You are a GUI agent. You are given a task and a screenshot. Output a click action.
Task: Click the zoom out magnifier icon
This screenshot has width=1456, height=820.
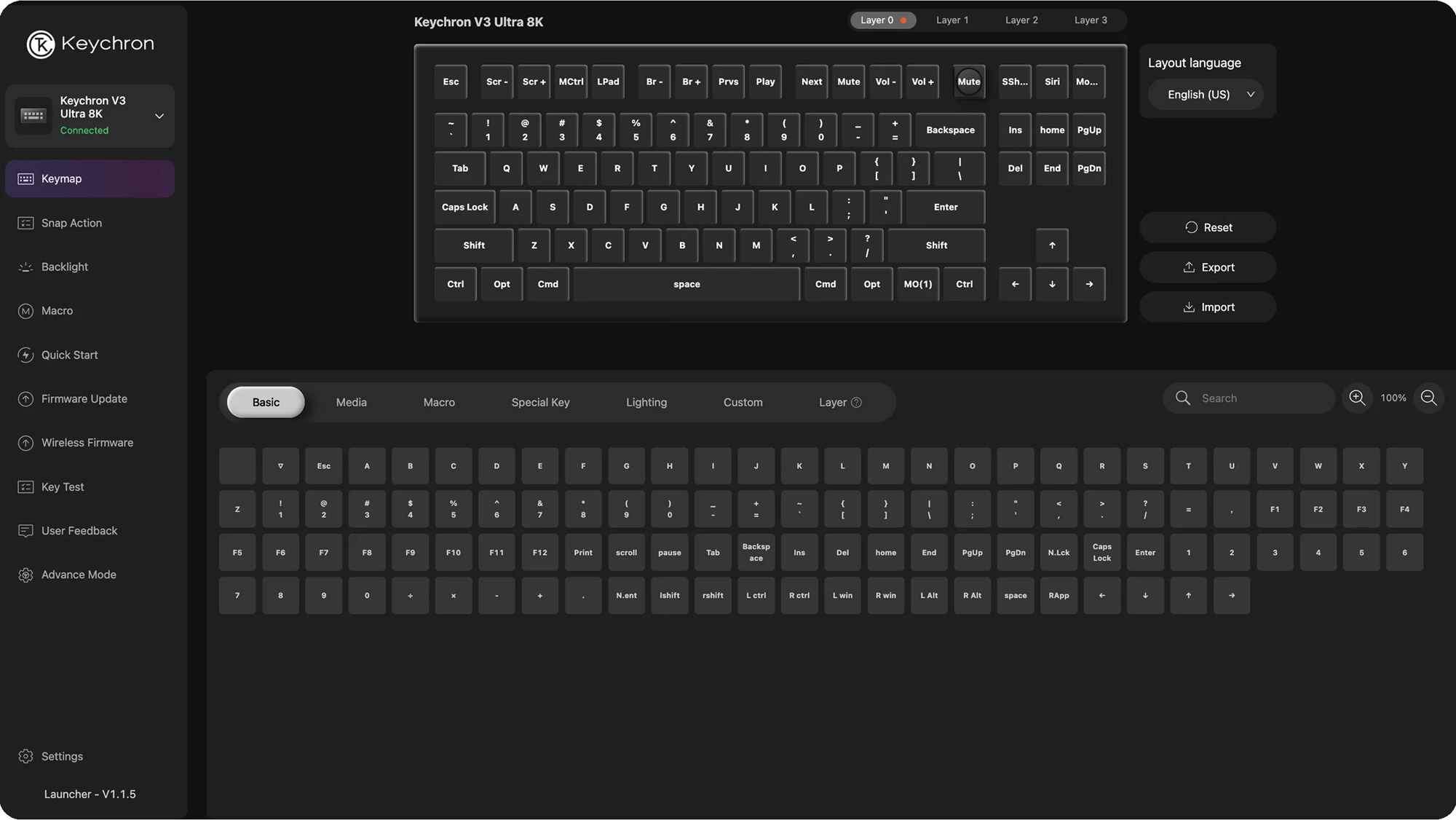click(1429, 398)
